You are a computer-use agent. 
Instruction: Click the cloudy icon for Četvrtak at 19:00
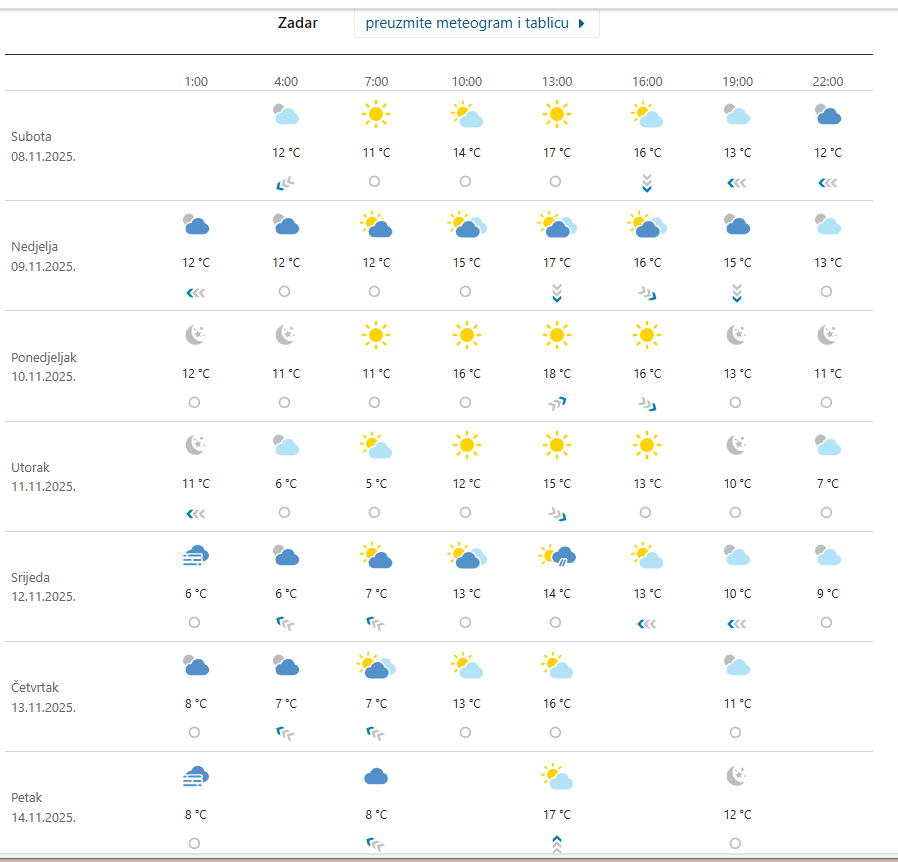tap(737, 666)
